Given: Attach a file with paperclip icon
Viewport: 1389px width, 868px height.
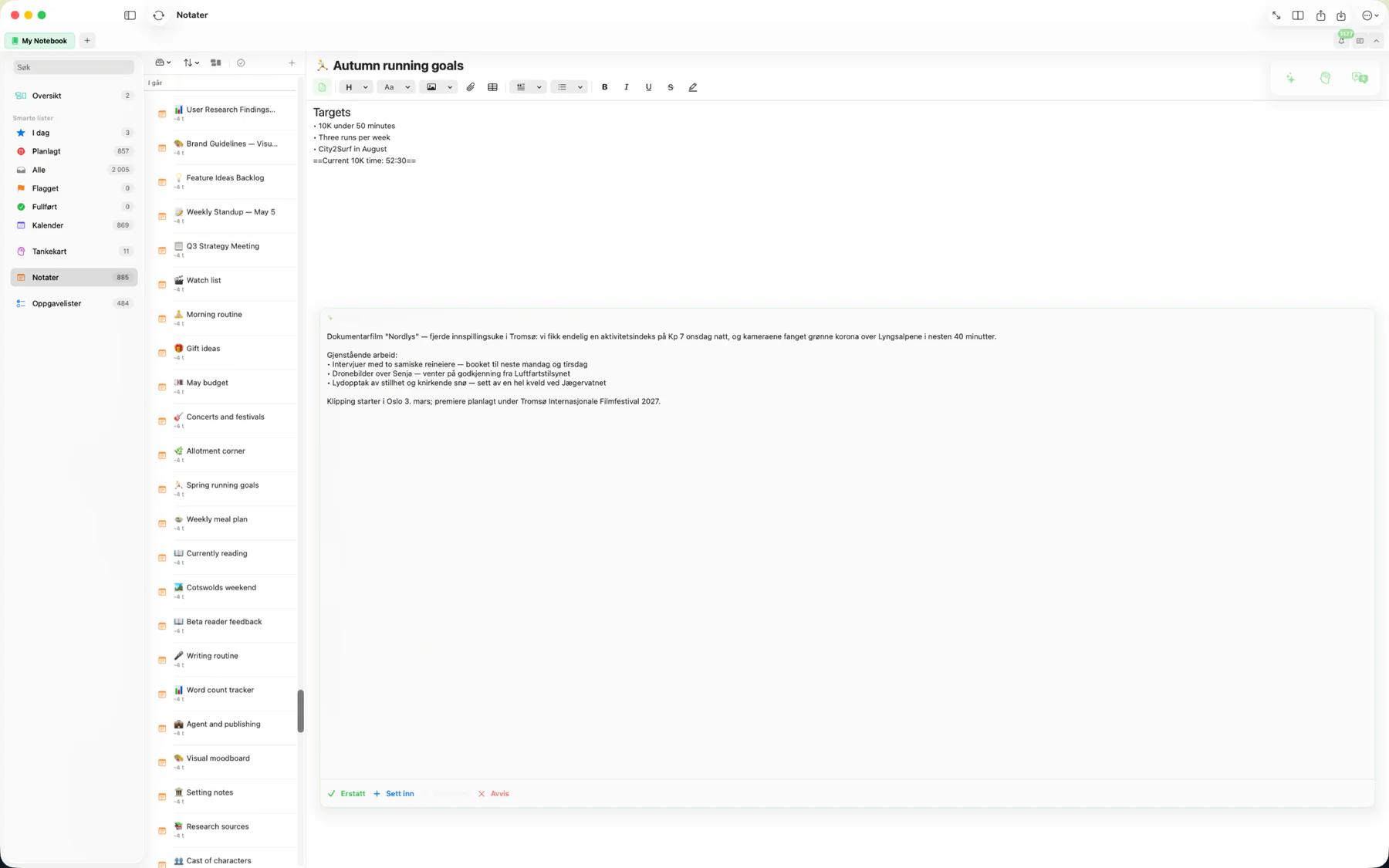Looking at the screenshot, I should click(x=470, y=87).
